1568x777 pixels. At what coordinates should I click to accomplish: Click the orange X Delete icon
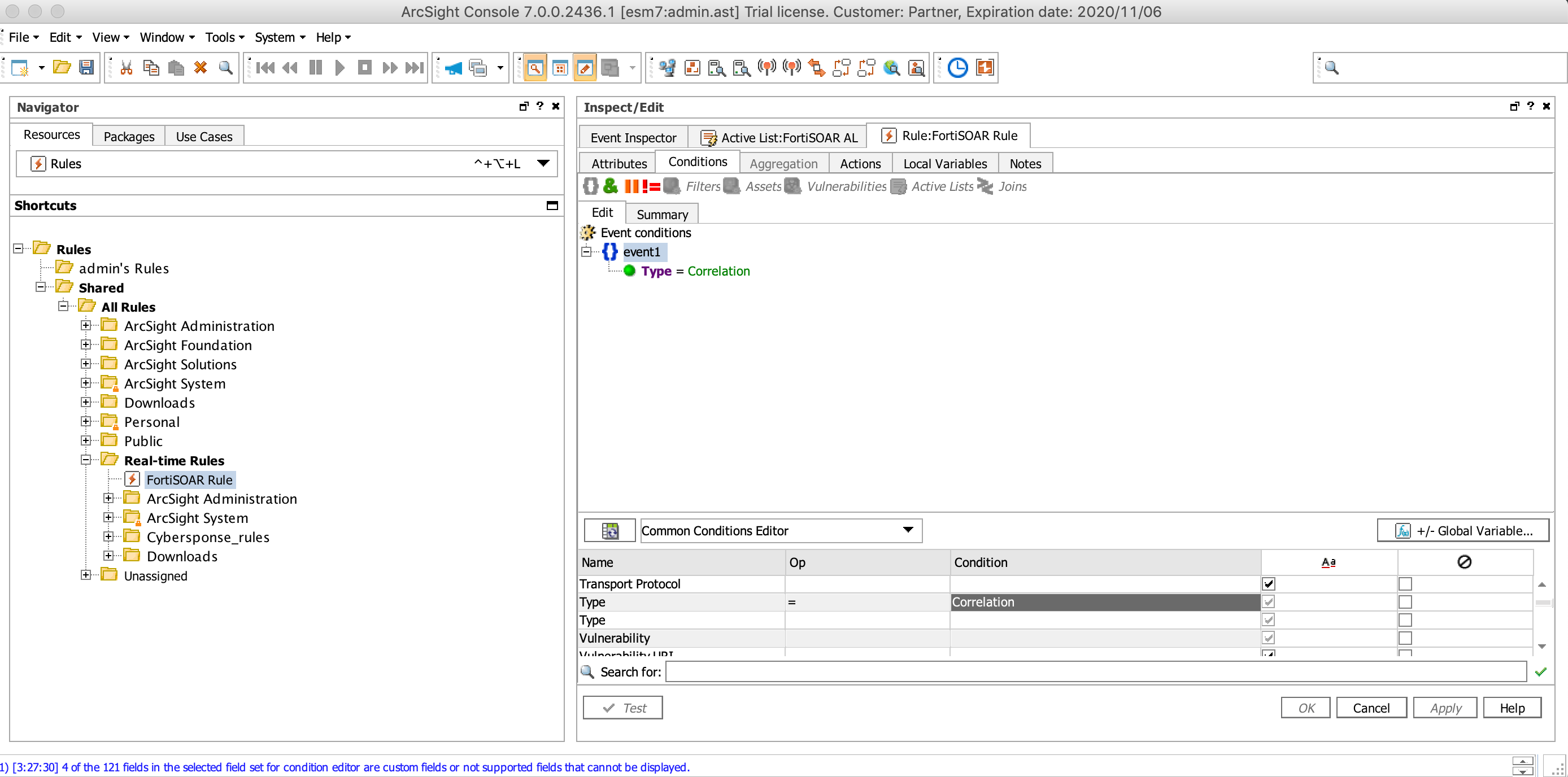click(x=201, y=68)
